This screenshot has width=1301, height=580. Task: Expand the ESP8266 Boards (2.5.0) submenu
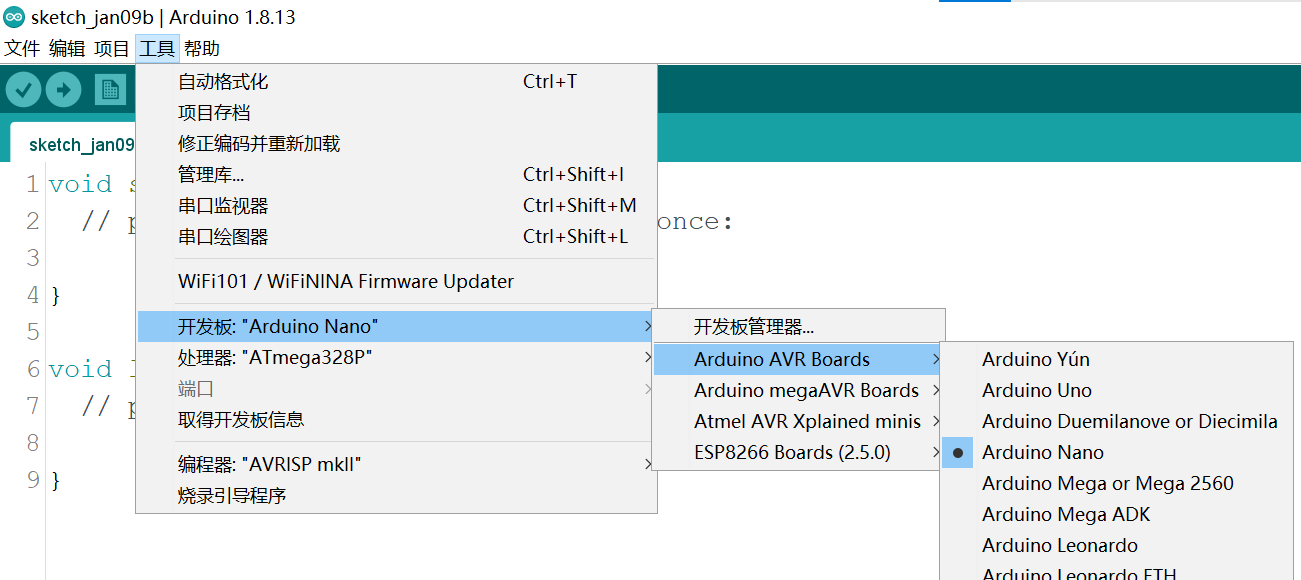(x=780, y=452)
